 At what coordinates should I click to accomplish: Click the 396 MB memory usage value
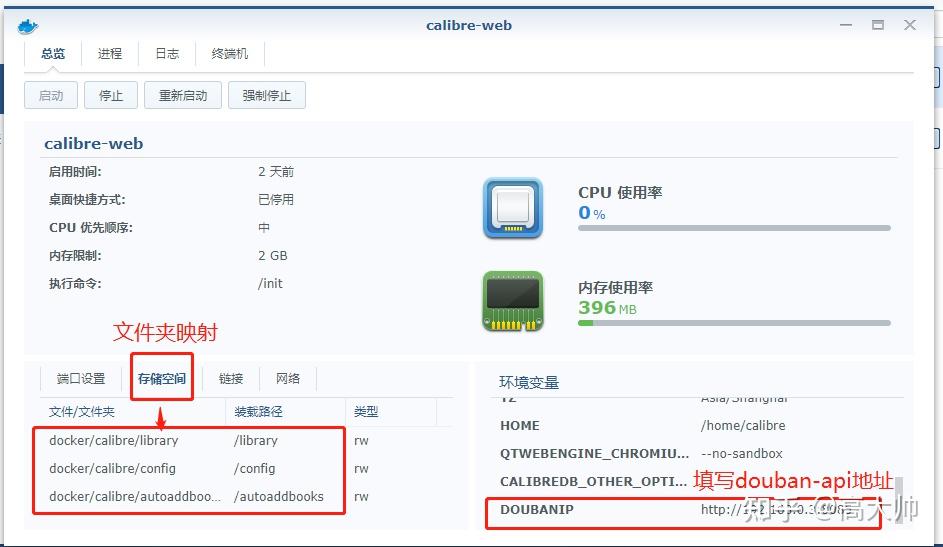click(x=607, y=308)
